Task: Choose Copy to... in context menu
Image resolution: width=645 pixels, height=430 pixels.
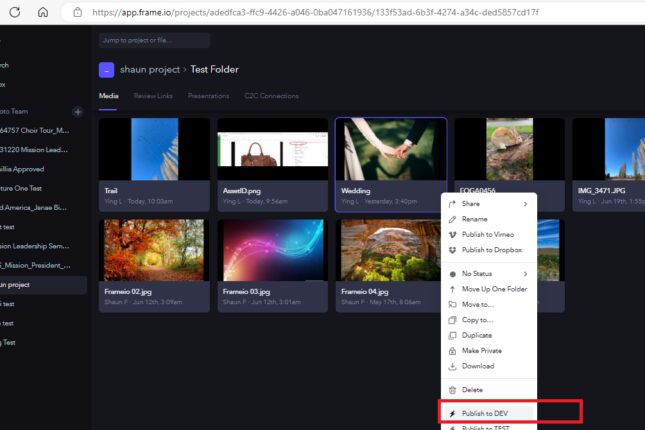Action: (x=477, y=320)
